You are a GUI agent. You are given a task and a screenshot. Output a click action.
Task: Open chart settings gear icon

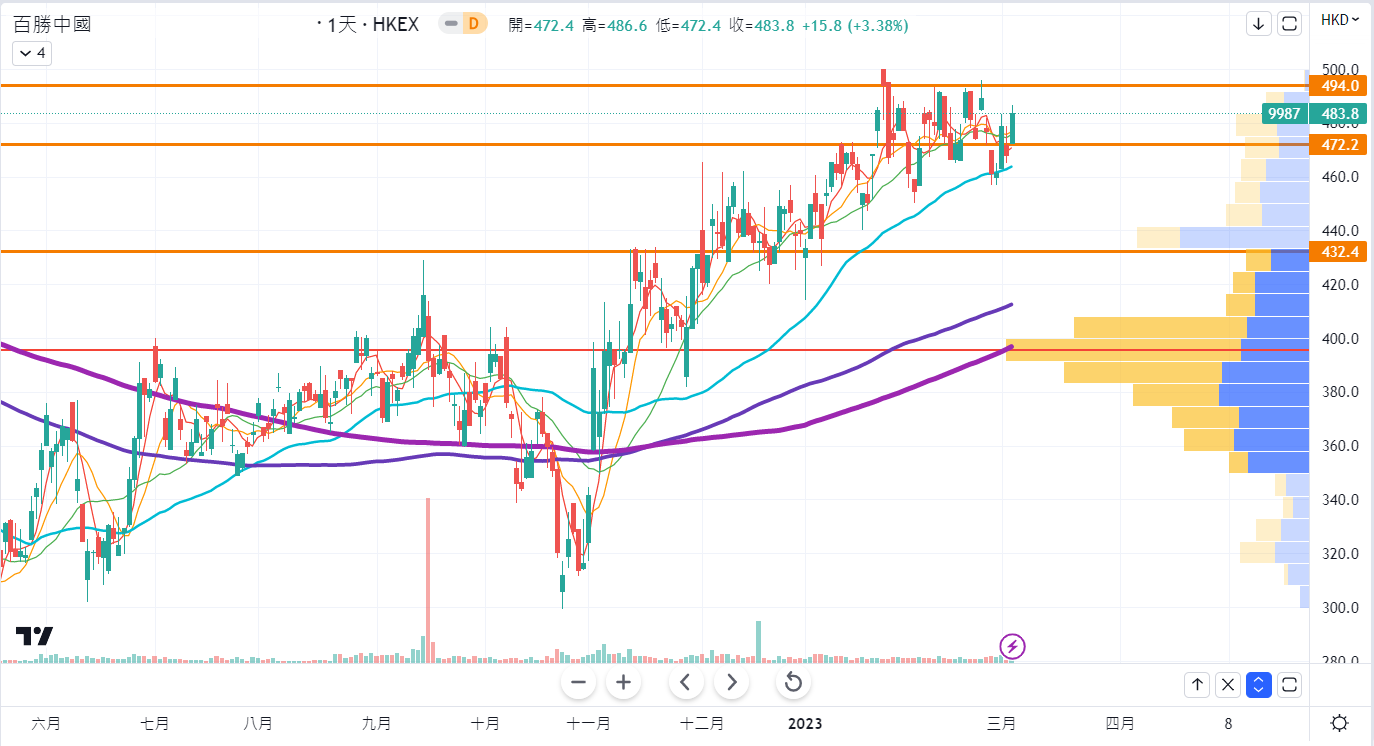[1340, 723]
